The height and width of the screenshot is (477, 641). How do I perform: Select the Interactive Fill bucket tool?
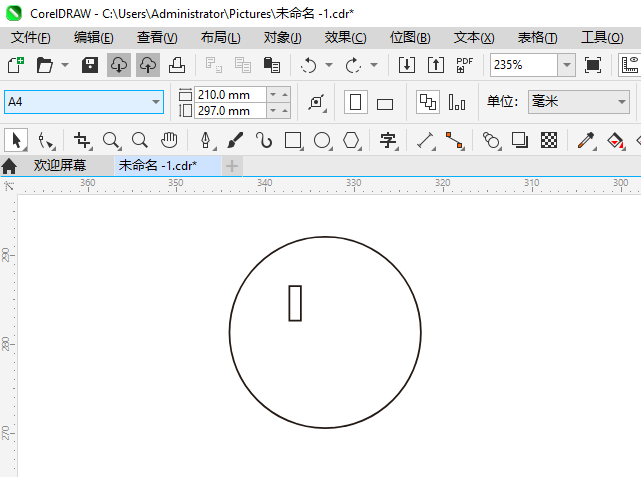(616, 140)
